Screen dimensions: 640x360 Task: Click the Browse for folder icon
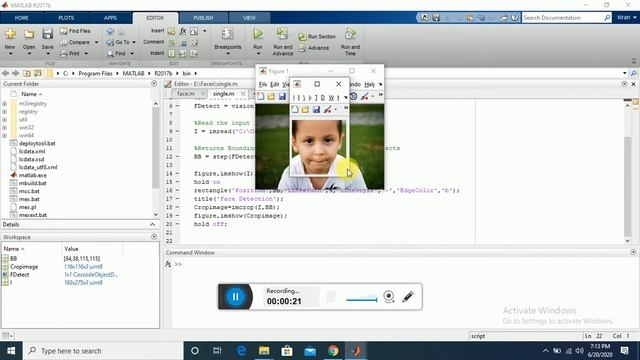coord(38,73)
